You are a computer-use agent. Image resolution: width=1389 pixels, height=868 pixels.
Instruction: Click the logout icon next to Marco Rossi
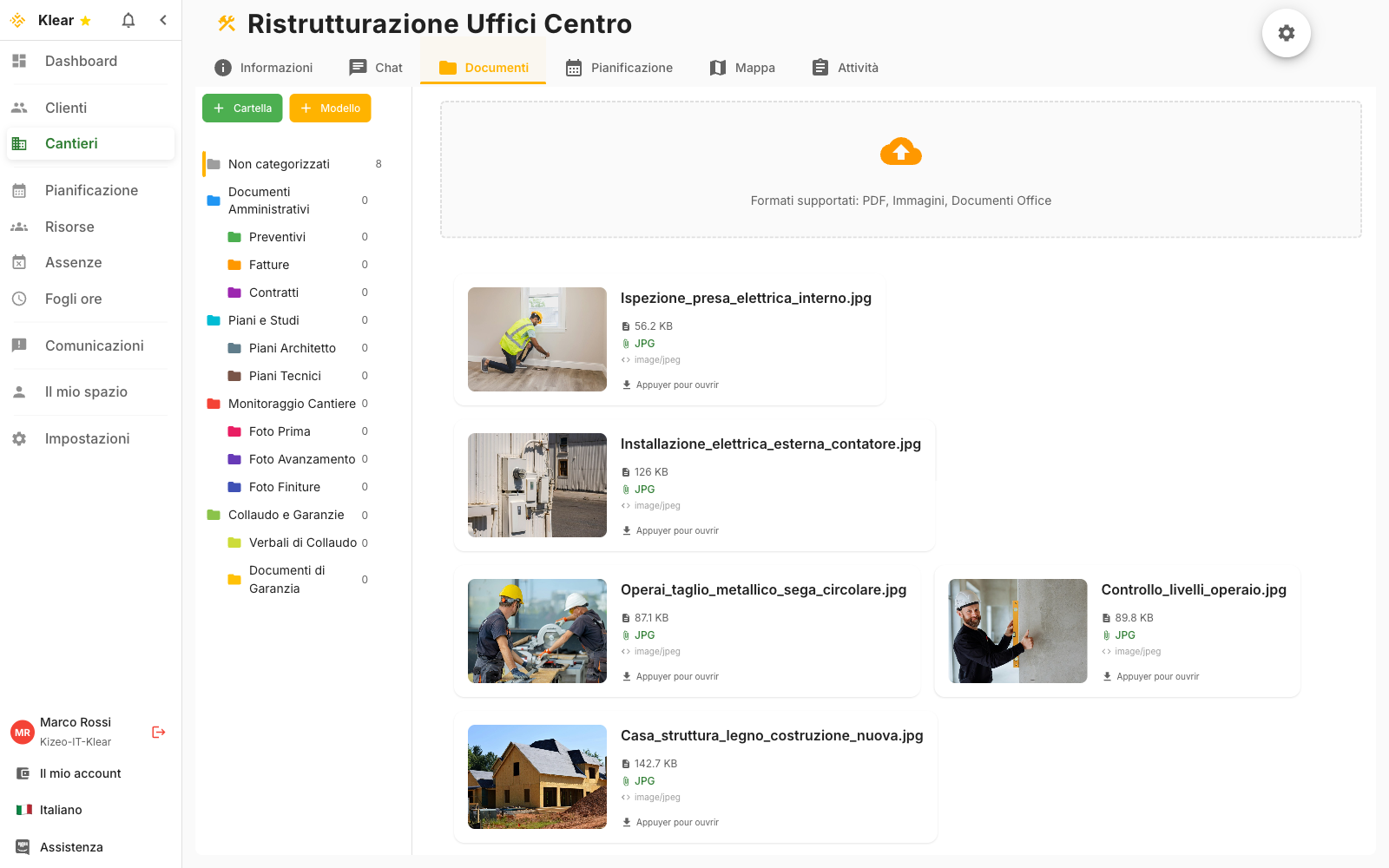(158, 732)
